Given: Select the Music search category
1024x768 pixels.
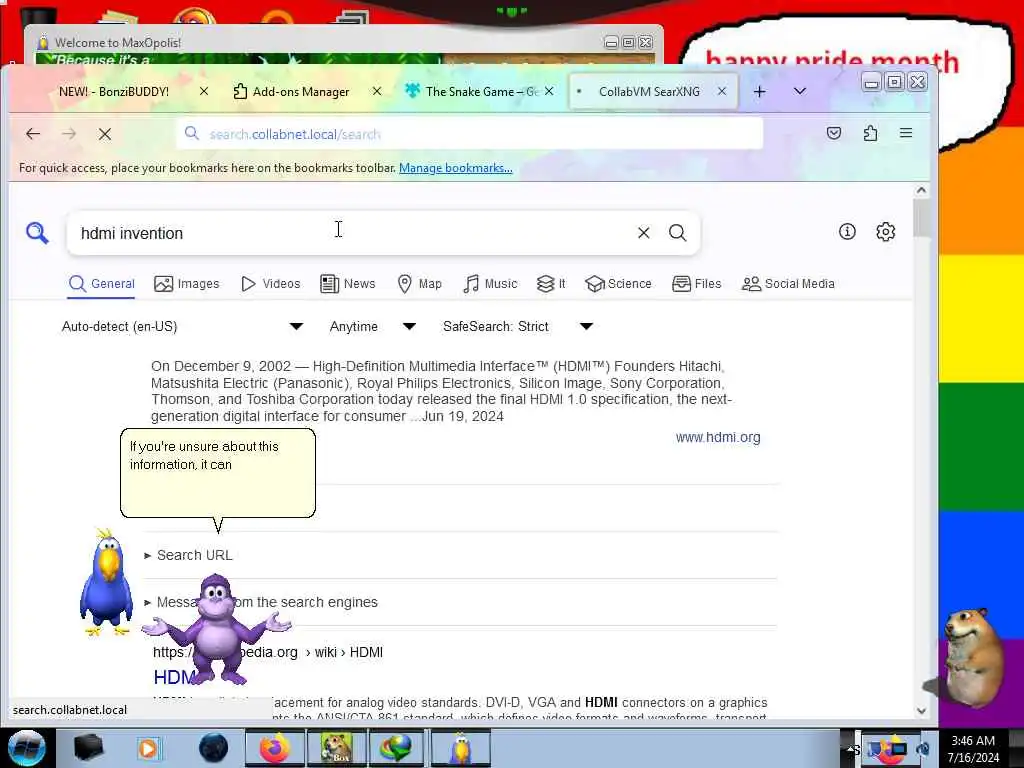Looking at the screenshot, I should [x=490, y=284].
